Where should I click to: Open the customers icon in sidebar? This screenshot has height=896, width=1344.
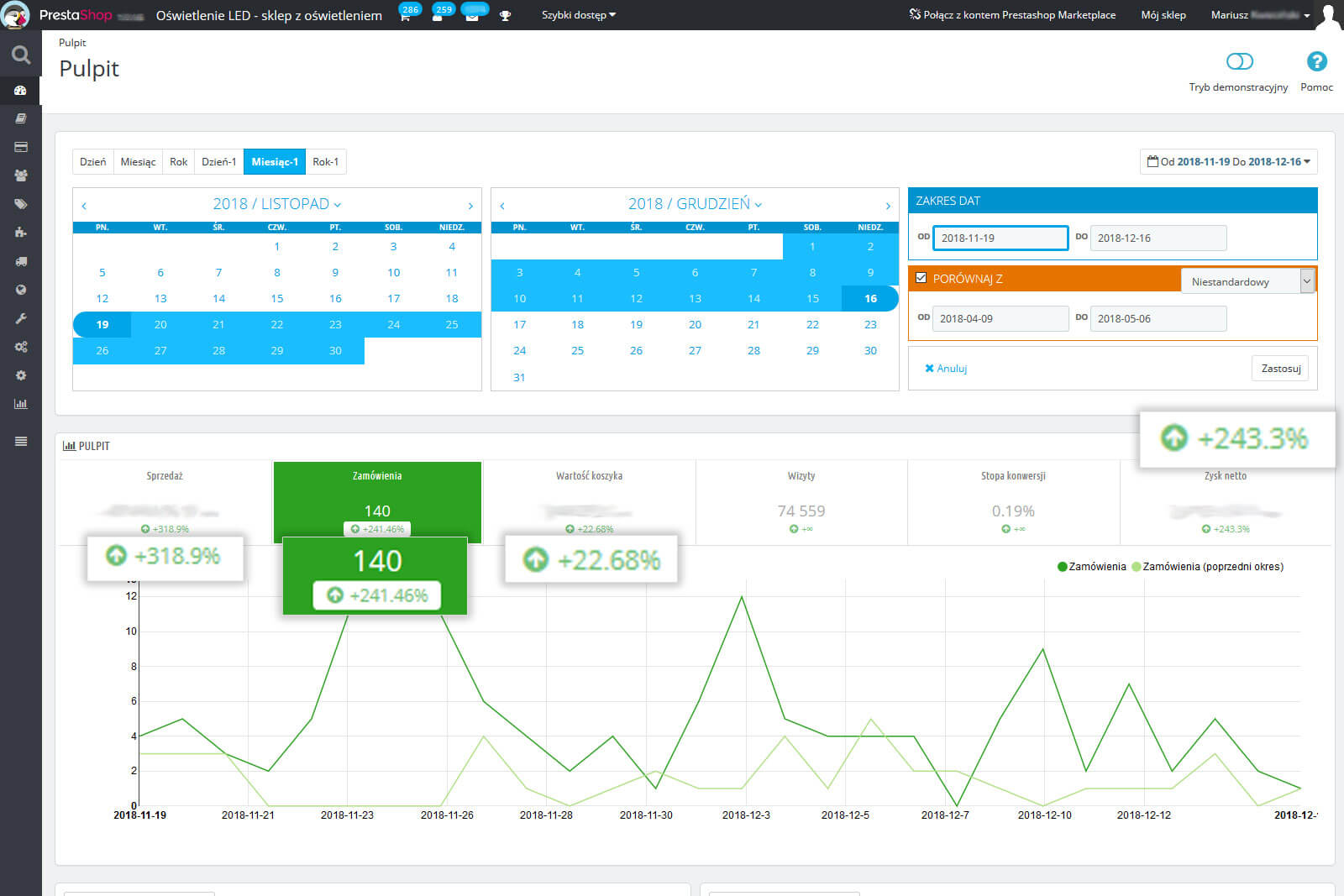(x=20, y=176)
